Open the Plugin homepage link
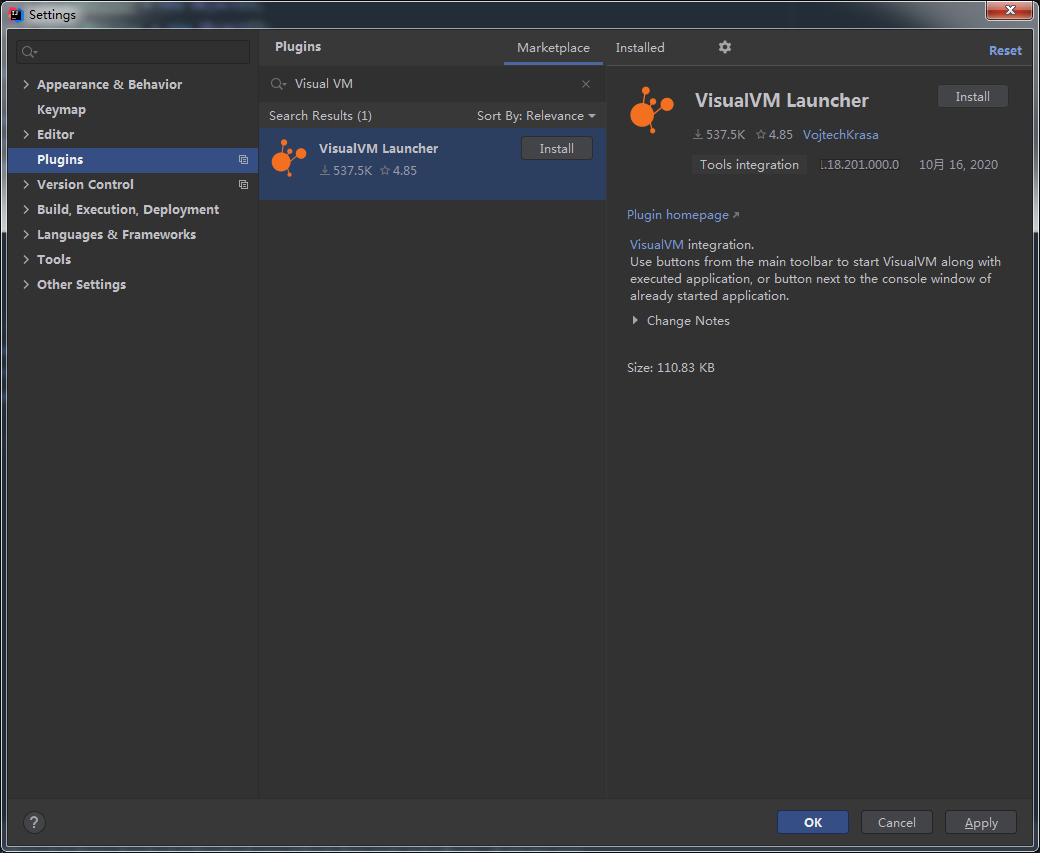Screen dimensions: 1040x853 click(x=682, y=215)
